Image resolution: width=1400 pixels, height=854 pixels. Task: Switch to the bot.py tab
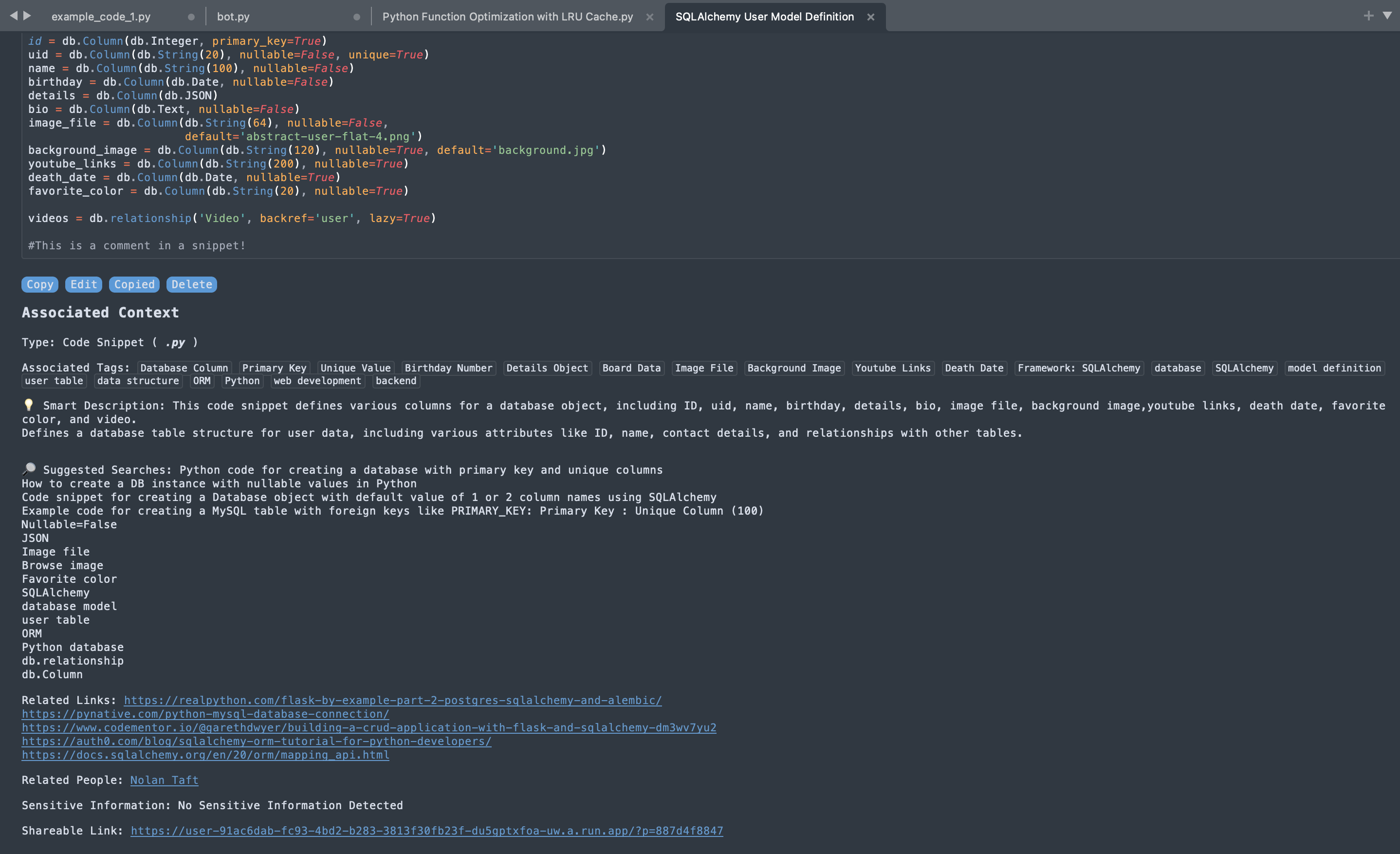233,17
